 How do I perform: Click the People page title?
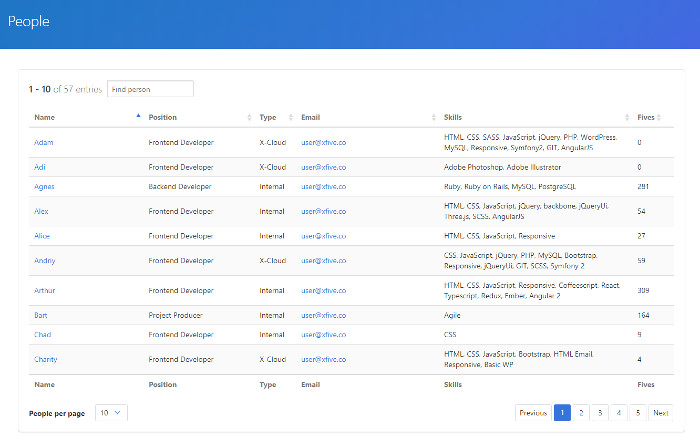pyautogui.click(x=29, y=21)
